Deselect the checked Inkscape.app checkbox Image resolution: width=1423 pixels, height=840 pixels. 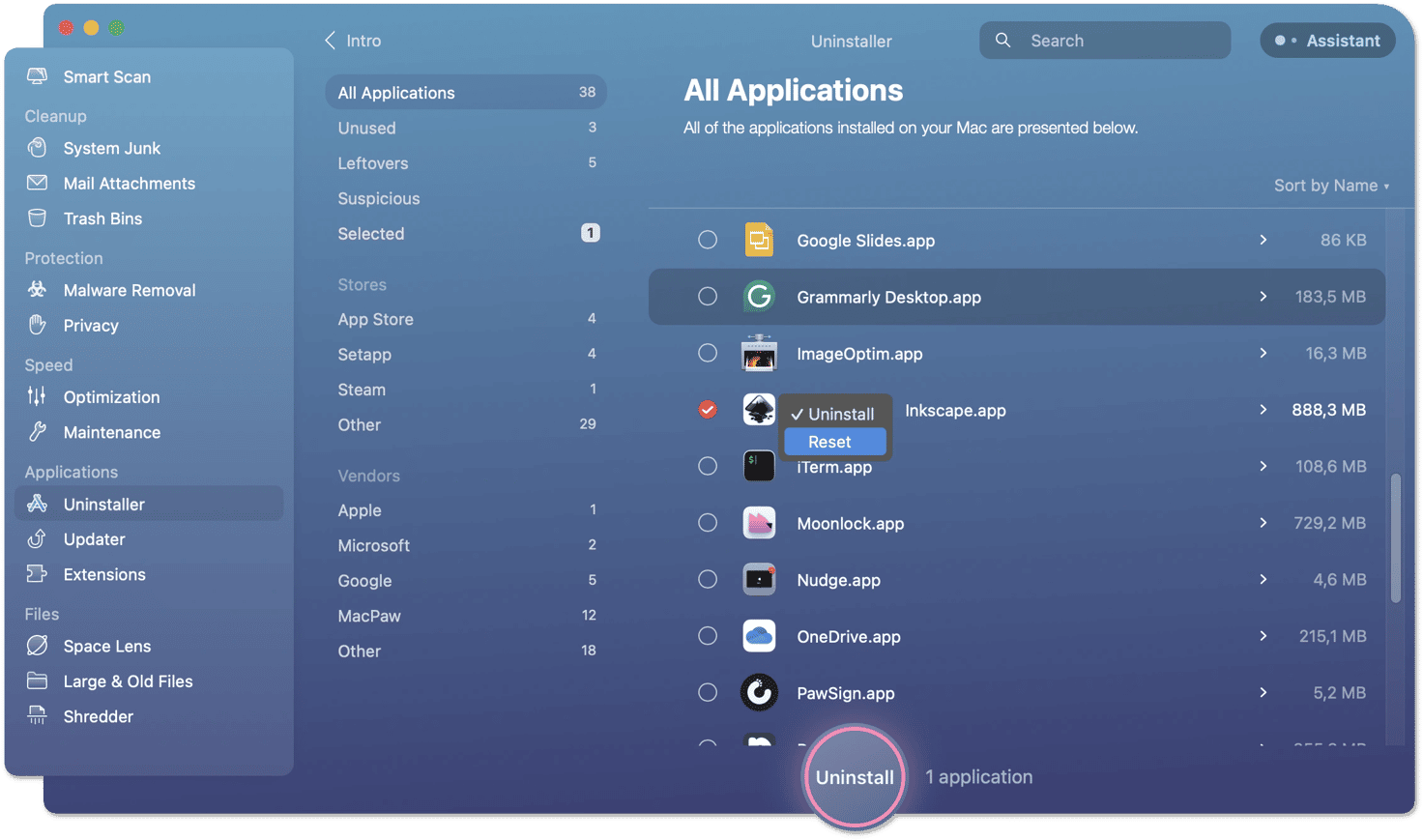[x=708, y=410]
